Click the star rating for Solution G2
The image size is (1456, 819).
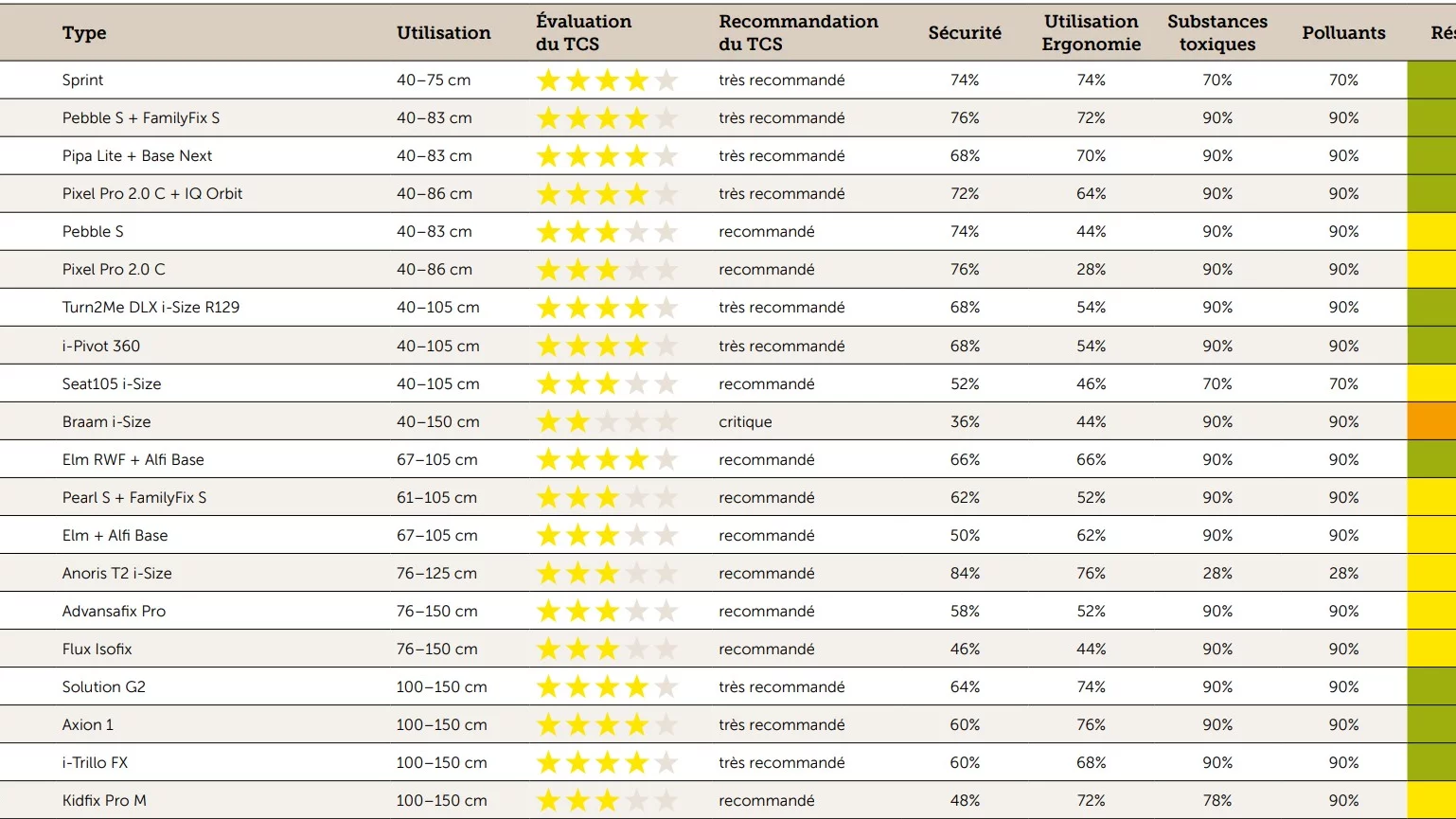click(x=607, y=686)
